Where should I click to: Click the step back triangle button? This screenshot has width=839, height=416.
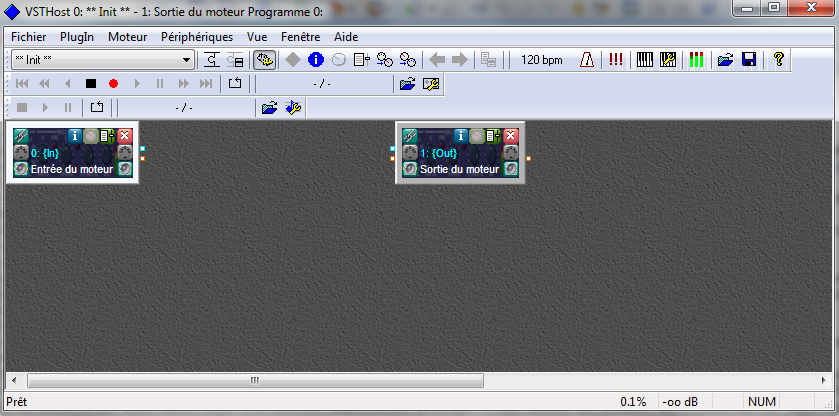click(67, 84)
